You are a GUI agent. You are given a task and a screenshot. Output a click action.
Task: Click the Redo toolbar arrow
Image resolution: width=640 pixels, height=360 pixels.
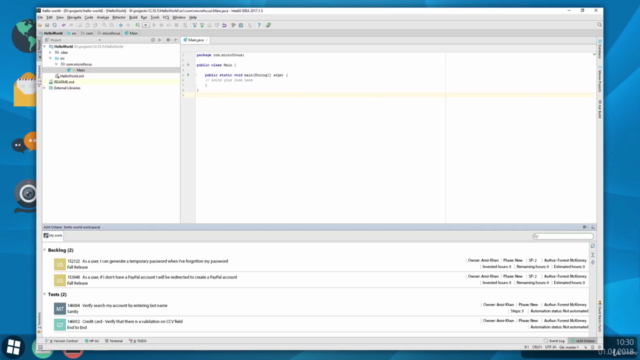(x=71, y=25)
